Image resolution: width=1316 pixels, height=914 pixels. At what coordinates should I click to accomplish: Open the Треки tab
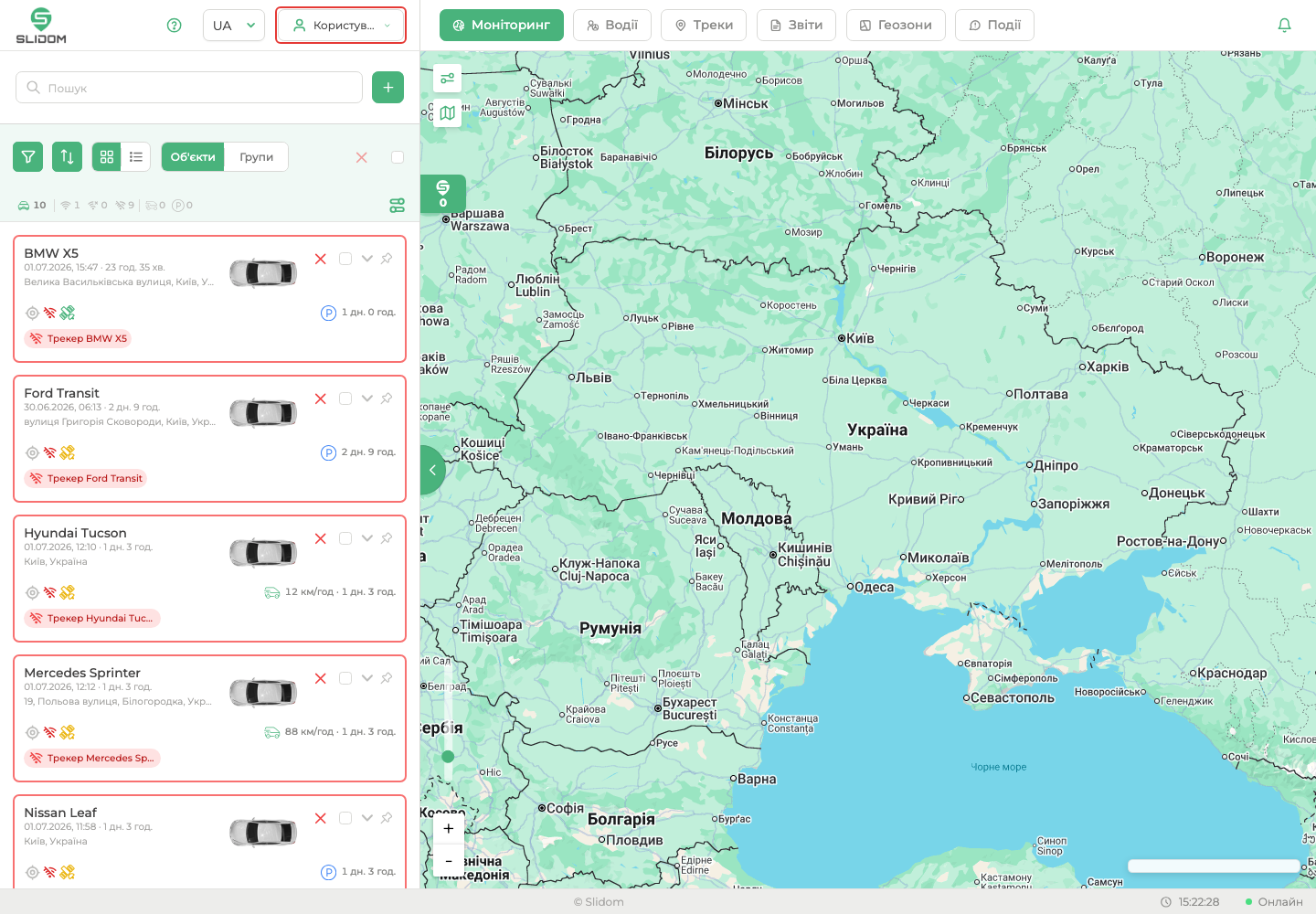pos(704,26)
